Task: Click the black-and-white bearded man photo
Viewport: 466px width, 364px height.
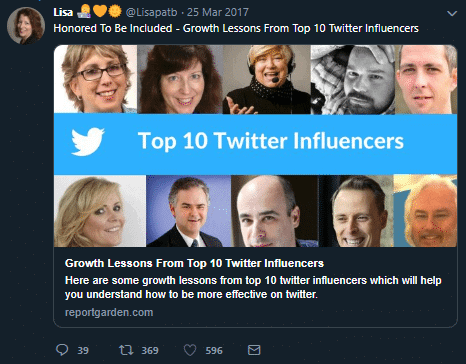Action: point(353,79)
